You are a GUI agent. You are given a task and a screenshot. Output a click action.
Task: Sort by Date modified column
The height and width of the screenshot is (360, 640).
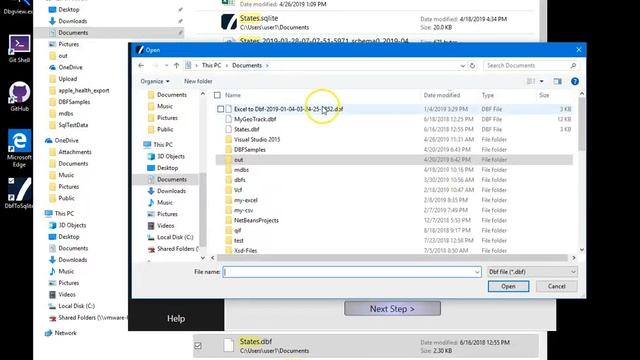(x=442, y=95)
